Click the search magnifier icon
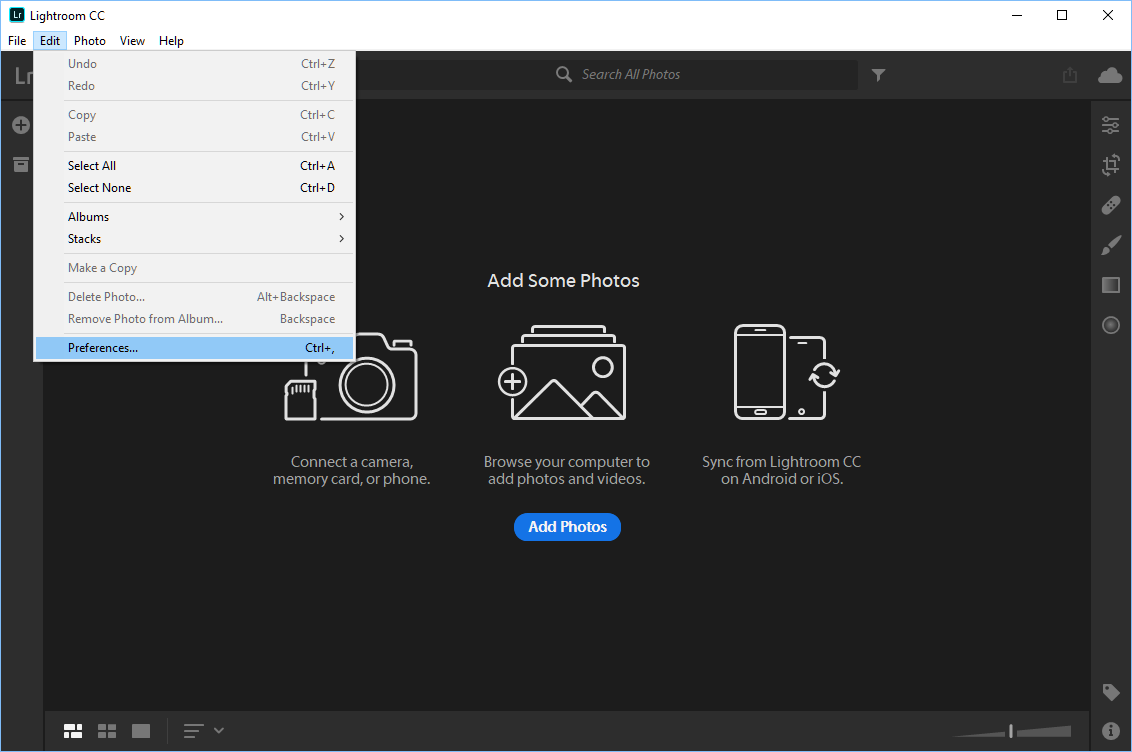Screen dimensions: 1132x752 [564, 74]
